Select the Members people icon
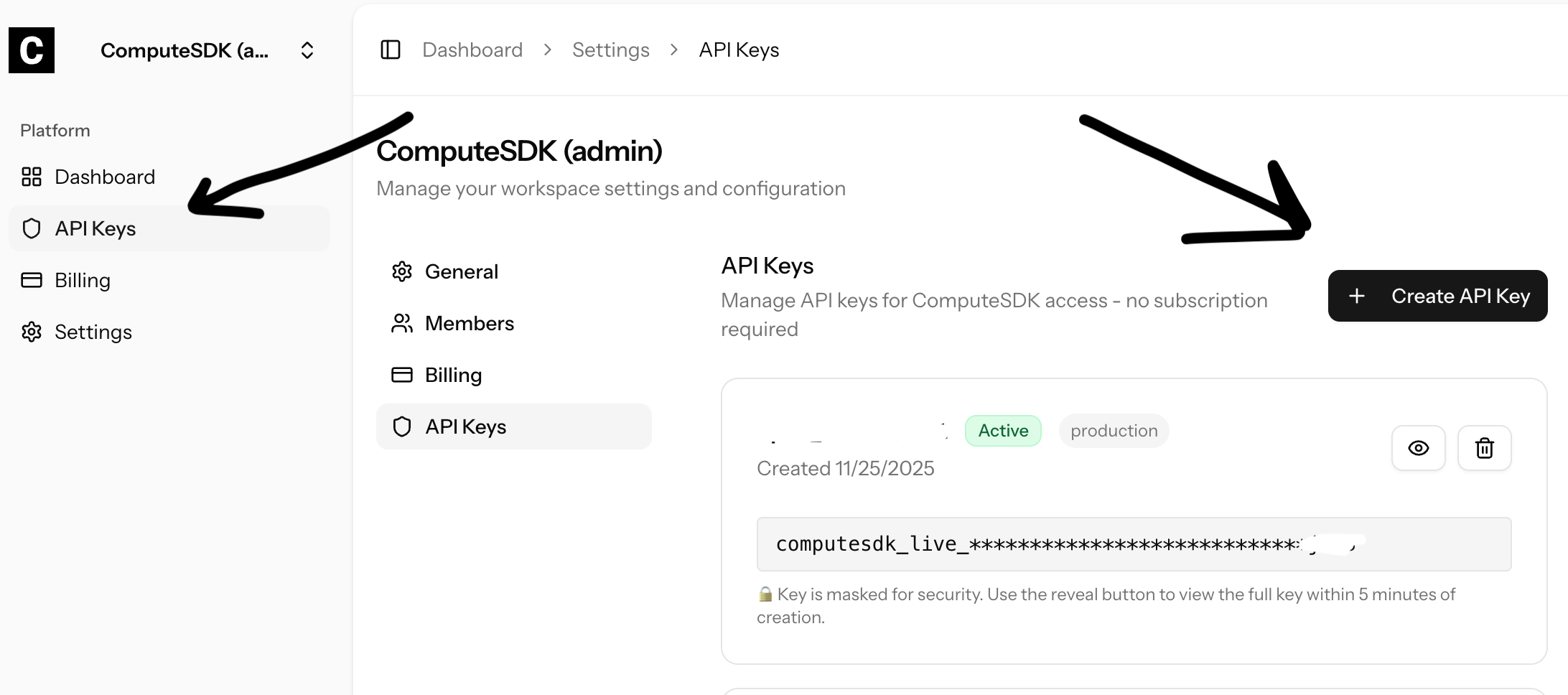Image resolution: width=1568 pixels, height=695 pixels. tap(403, 322)
